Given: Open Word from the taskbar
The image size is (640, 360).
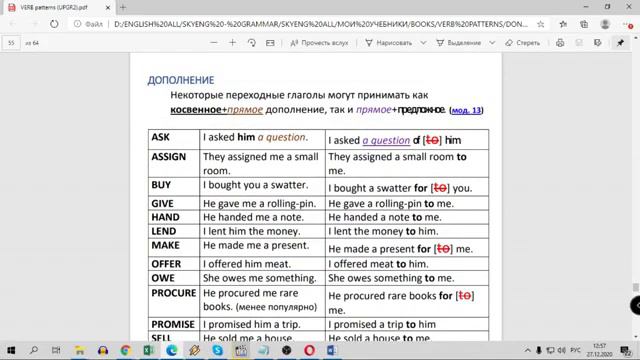Looking at the screenshot, I should click(x=331, y=350).
